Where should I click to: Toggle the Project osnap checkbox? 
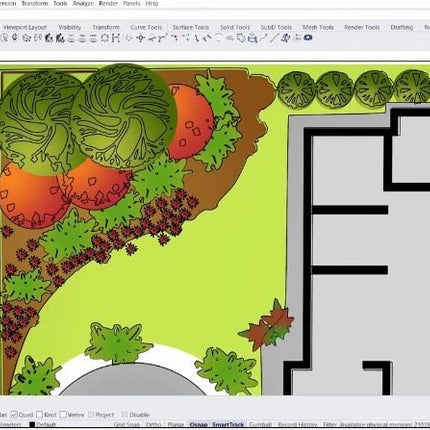[91, 415]
